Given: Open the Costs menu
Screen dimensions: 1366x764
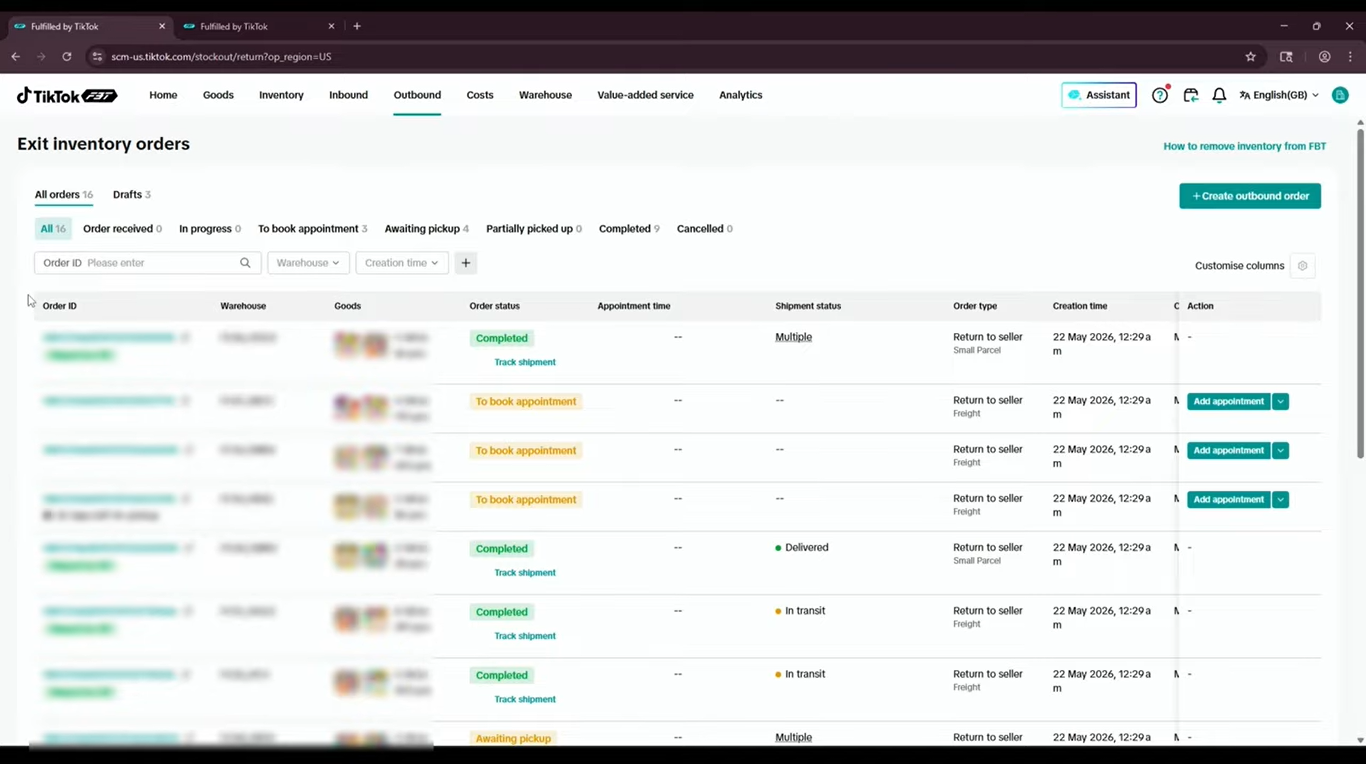Looking at the screenshot, I should tap(480, 95).
